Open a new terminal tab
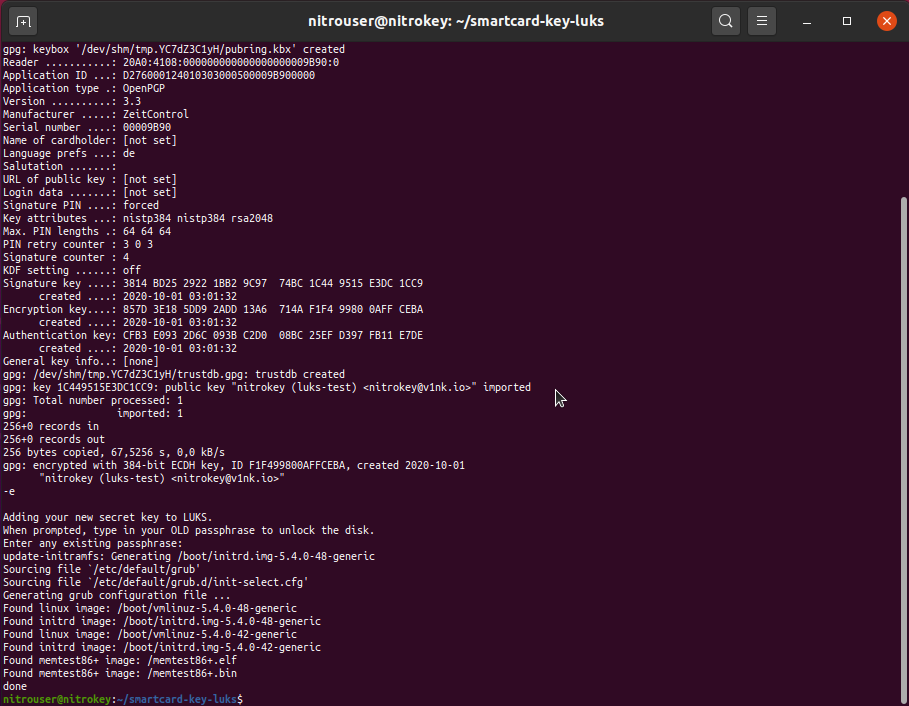The height and width of the screenshot is (706, 909). tap(24, 20)
